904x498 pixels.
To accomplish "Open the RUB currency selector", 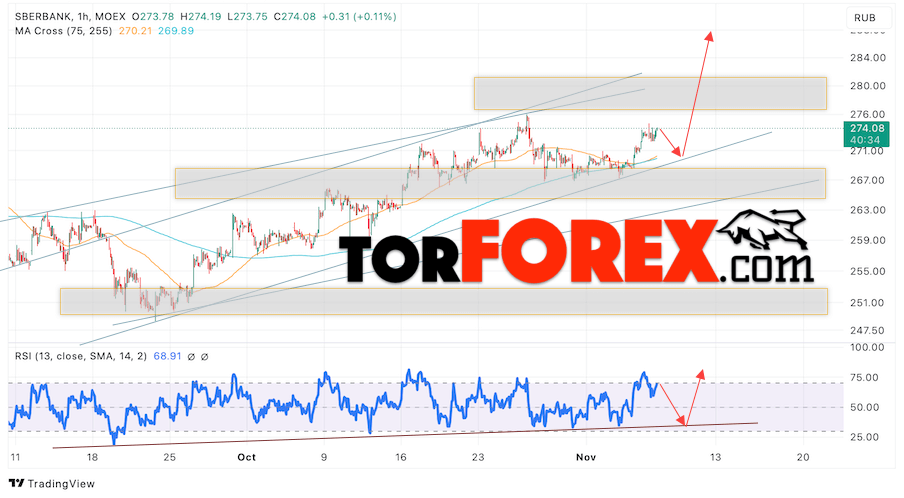I will 864,18.
